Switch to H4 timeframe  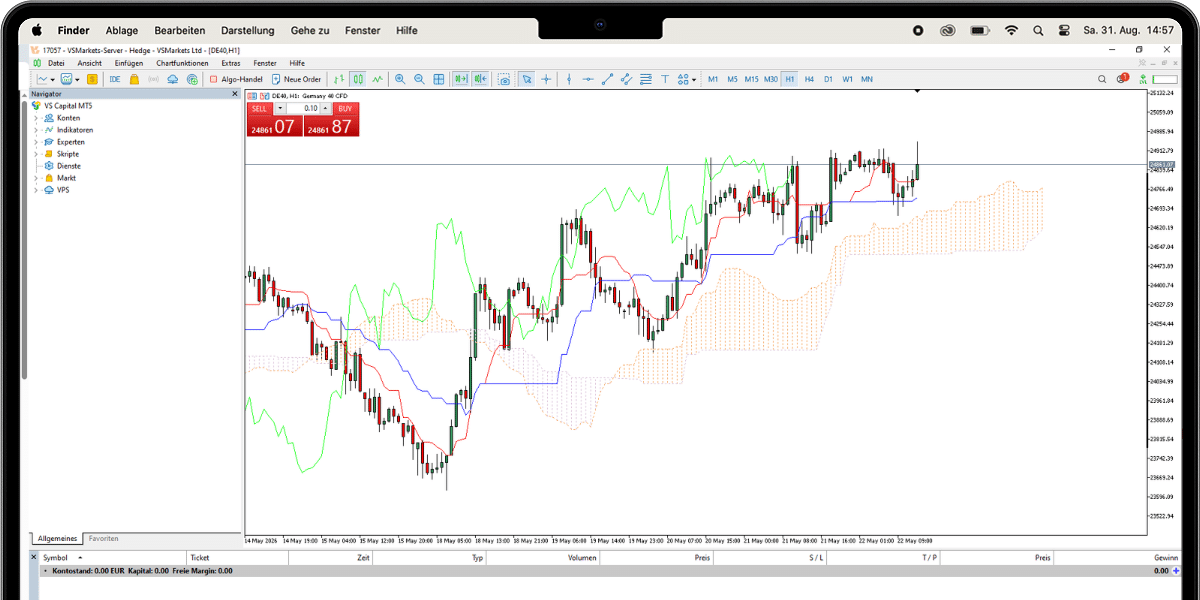(x=809, y=79)
